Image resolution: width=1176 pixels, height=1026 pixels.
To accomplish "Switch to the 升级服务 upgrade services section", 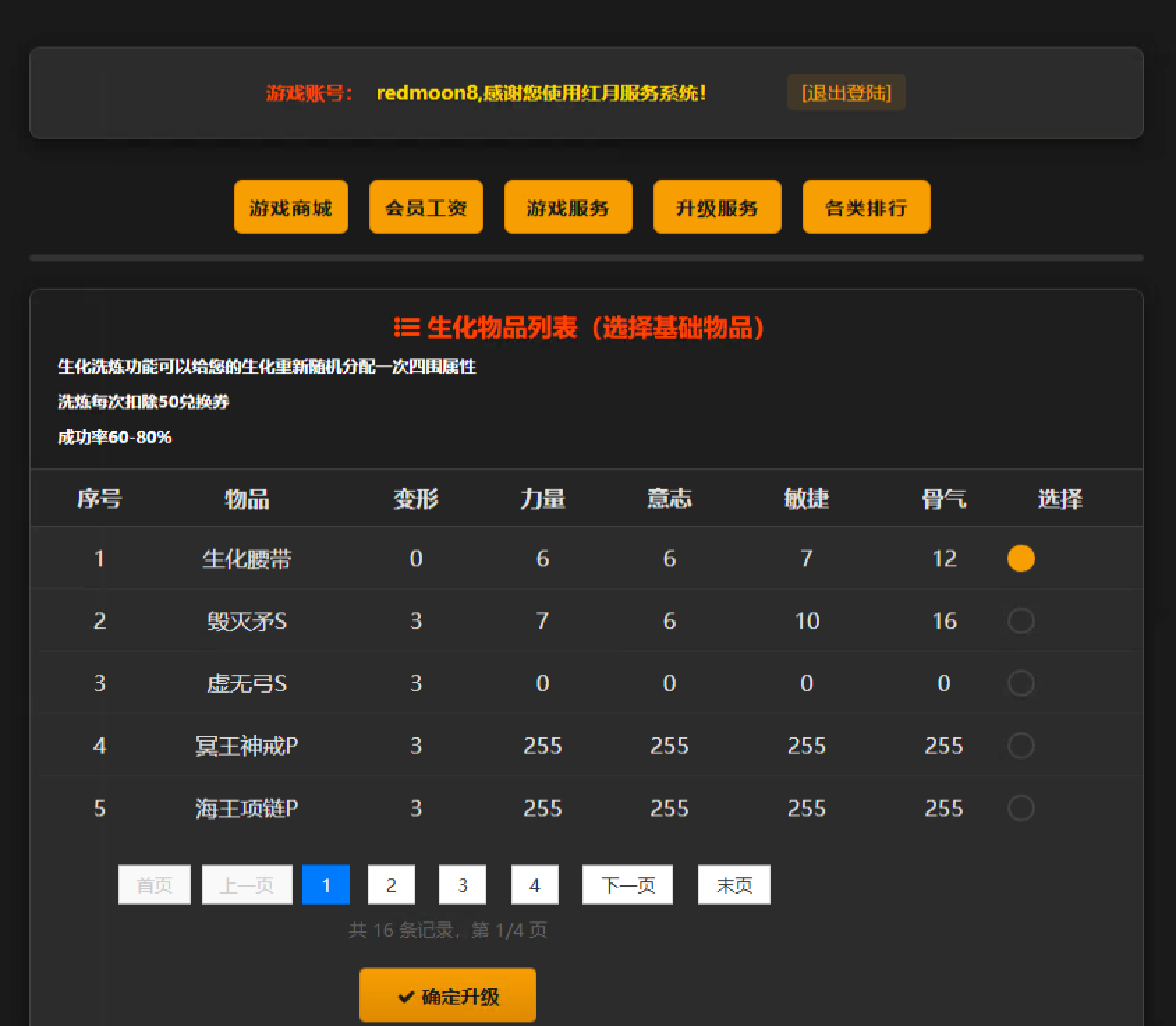I will point(717,207).
